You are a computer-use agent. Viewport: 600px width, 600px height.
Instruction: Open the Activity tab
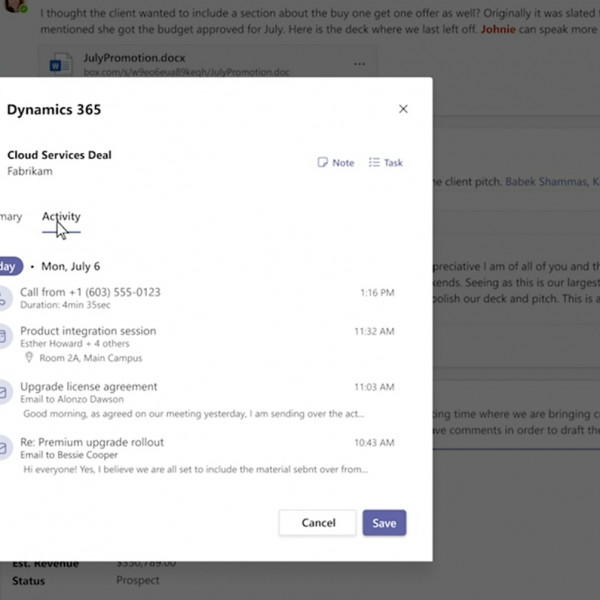coord(61,217)
